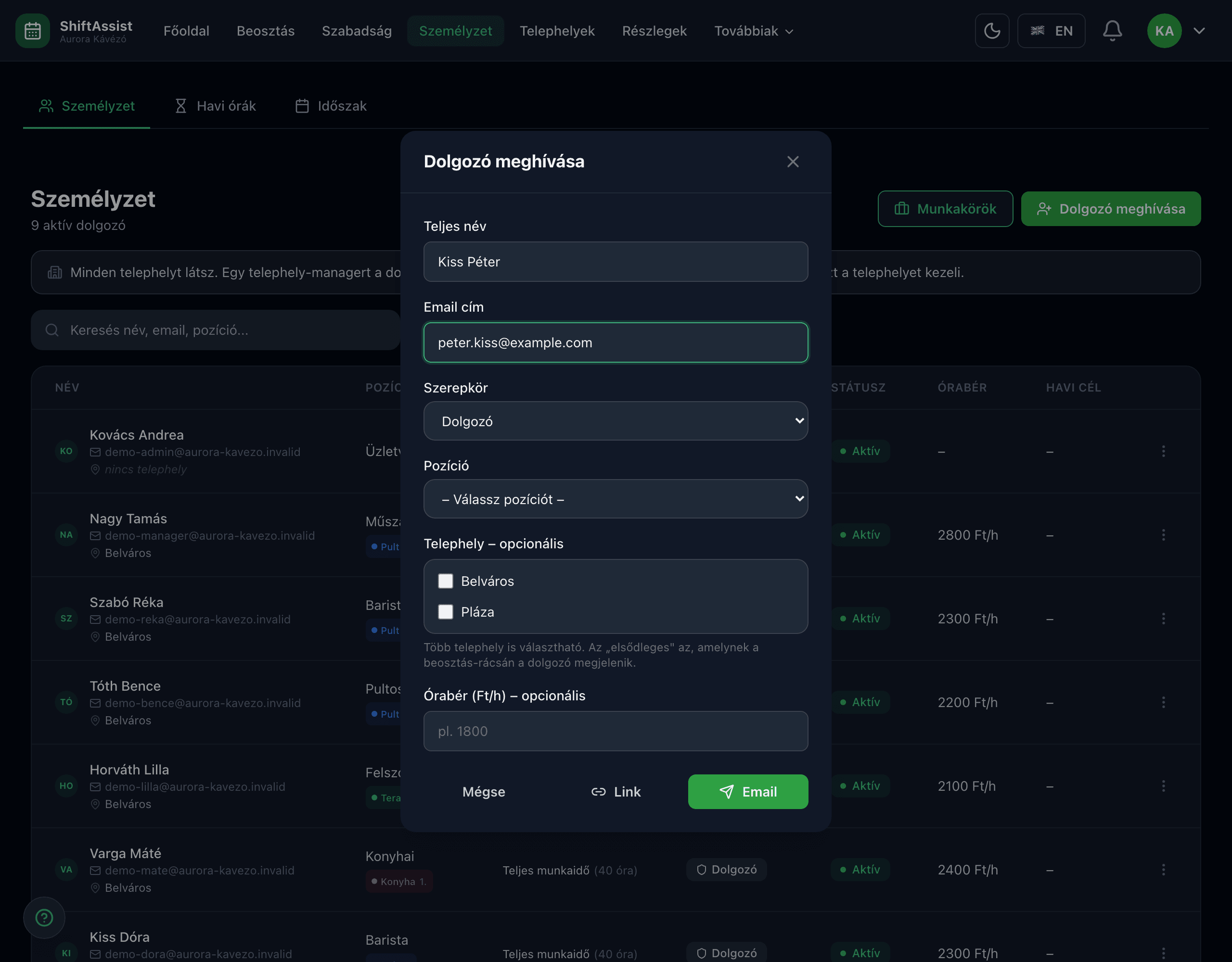Open the Szerepkör dropdown
Screen dimensions: 1232x962
616,421
